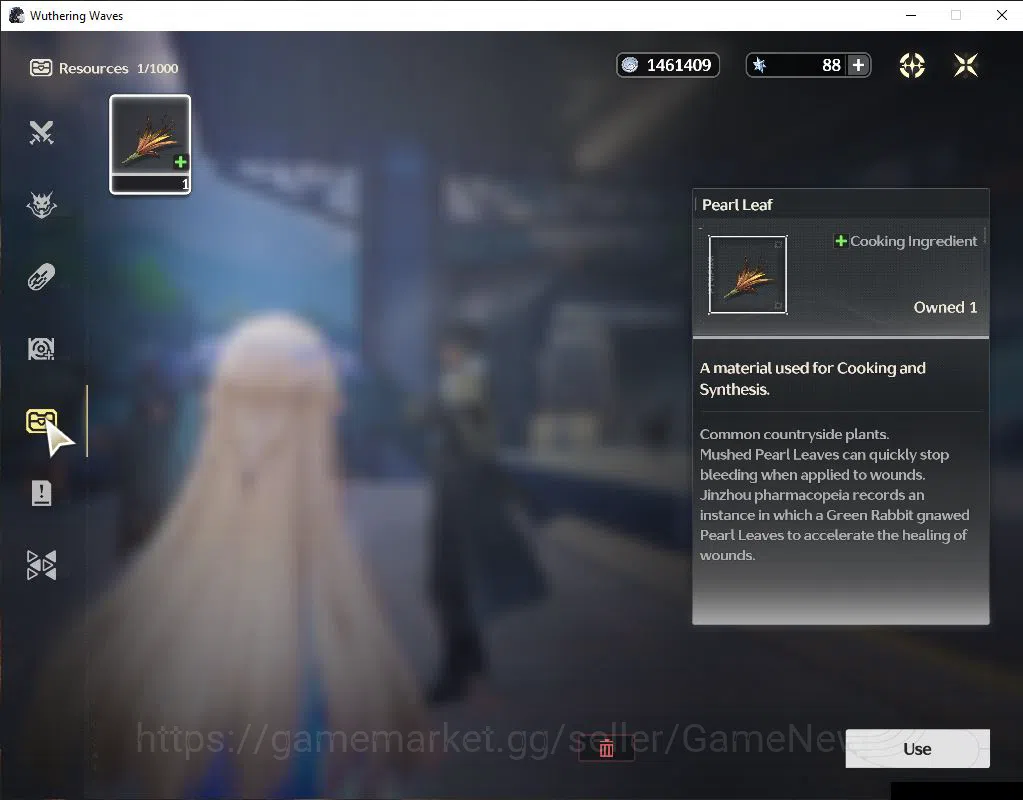Click the Wuthering Waves title bar app icon
This screenshot has width=1023, height=800.
(16, 15)
